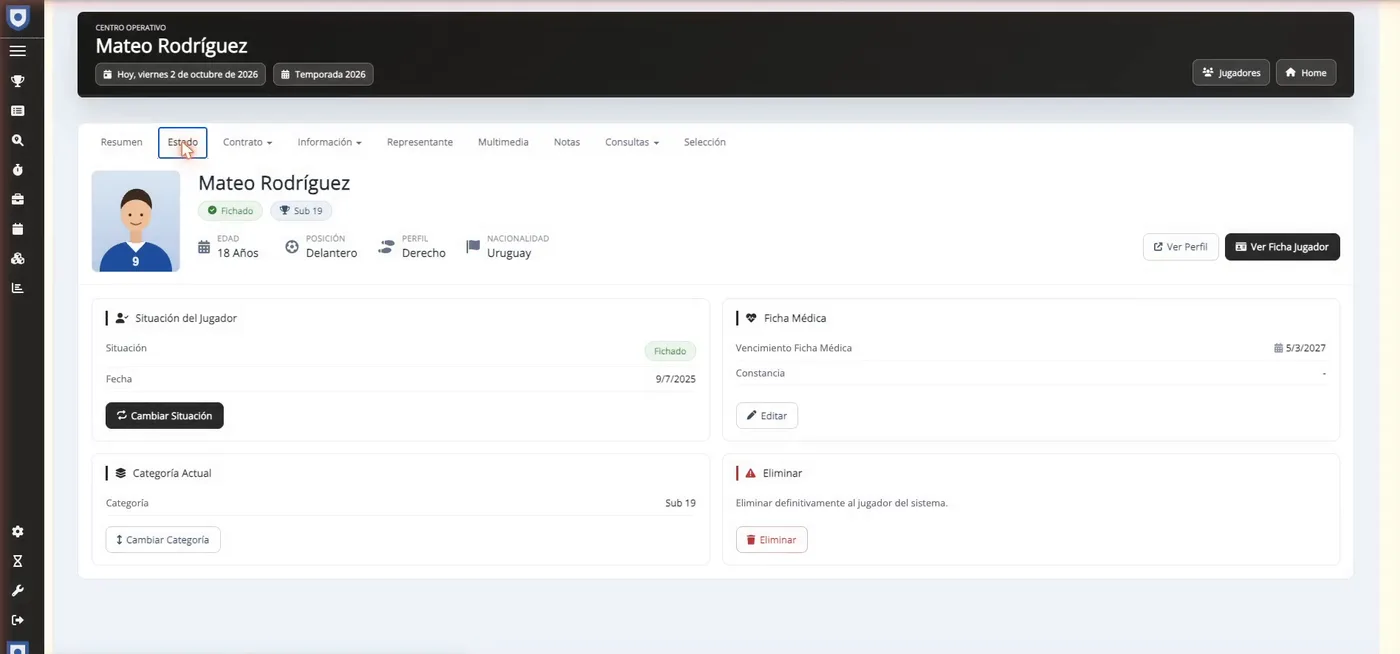The height and width of the screenshot is (654, 1400).
Task: Click the date 9/7/2025
Action: (676, 379)
